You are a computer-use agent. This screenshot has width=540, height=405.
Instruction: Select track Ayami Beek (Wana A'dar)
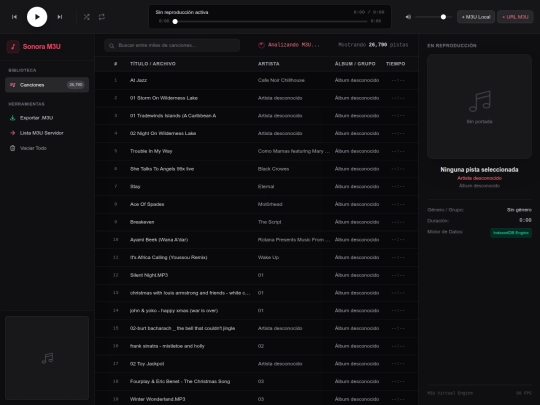257,240
